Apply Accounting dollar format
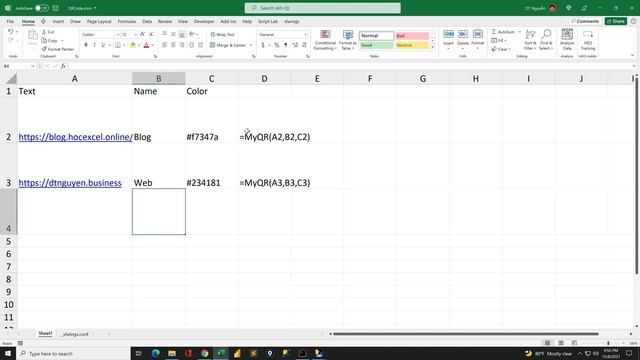The image size is (640, 360). tap(263, 45)
